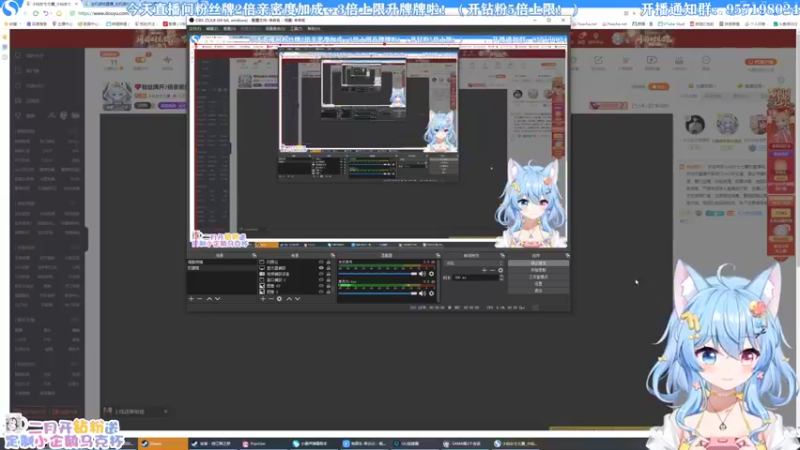This screenshot has width=800, height=450.
Task: Adjust second mixer track volume slider
Action: [378, 293]
